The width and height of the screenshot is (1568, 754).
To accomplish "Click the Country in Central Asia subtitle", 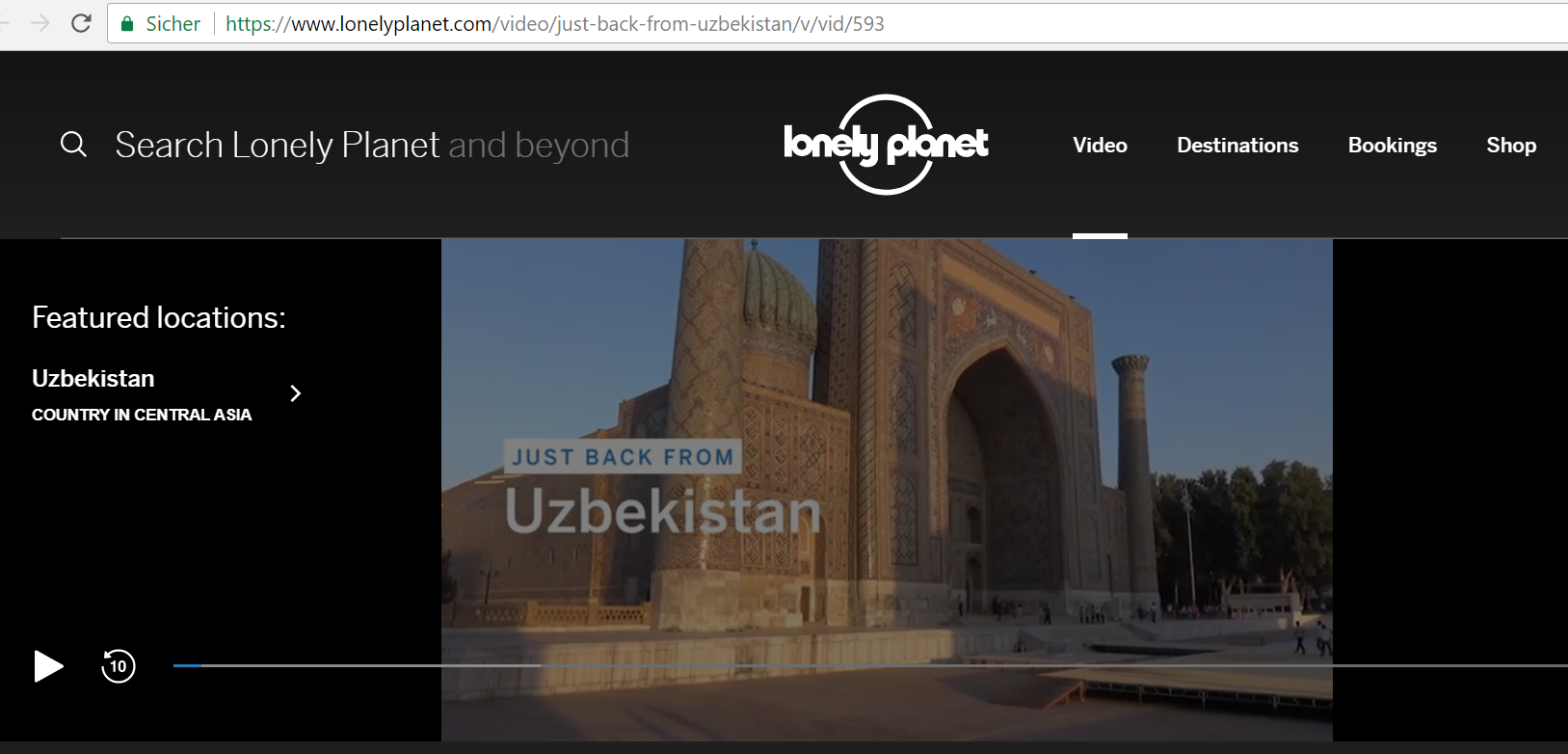I will [142, 415].
